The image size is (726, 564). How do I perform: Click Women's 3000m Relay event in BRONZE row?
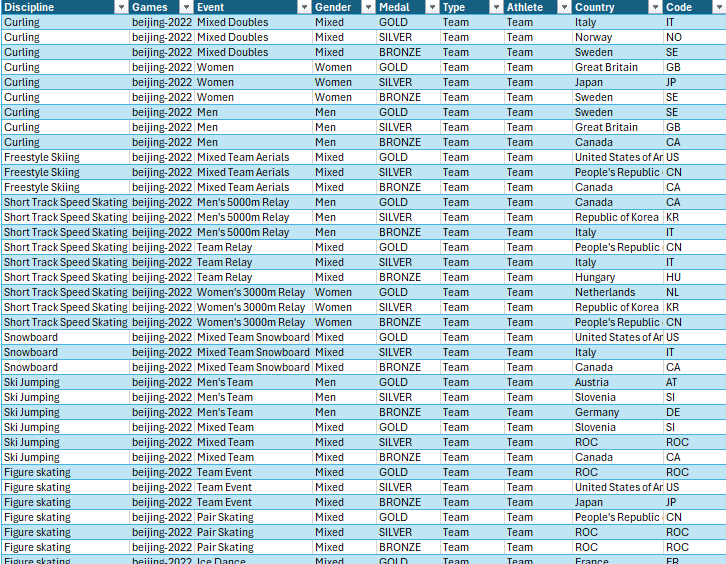pyautogui.click(x=253, y=322)
